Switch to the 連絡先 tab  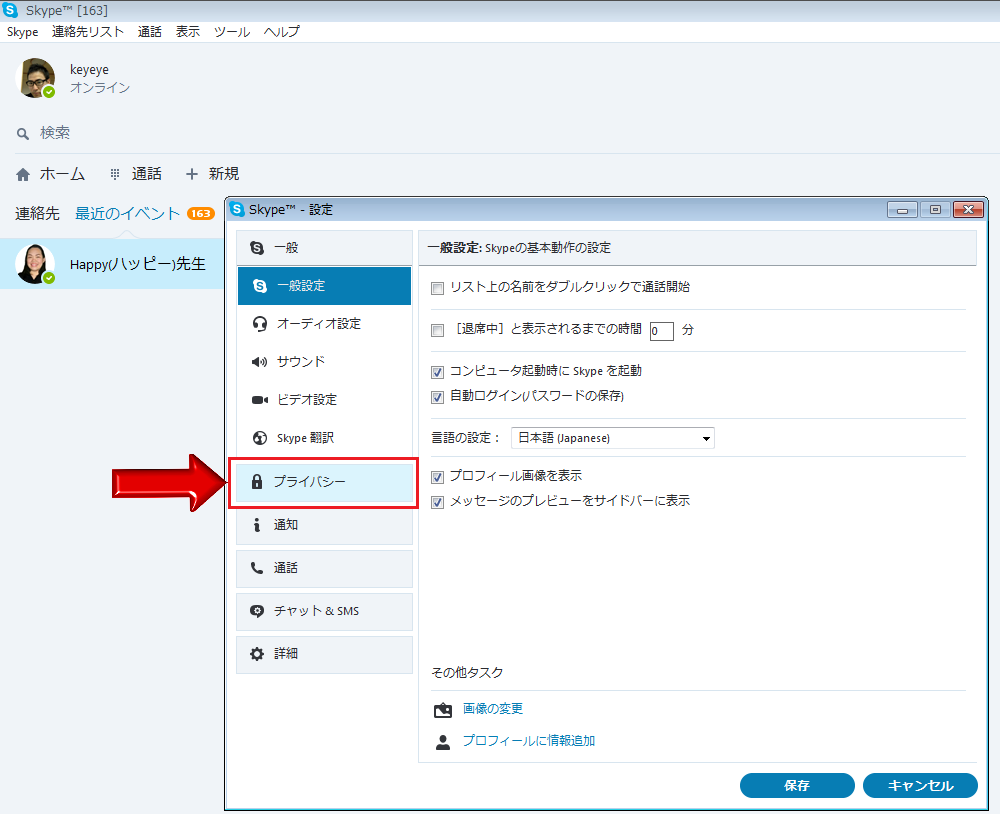(37, 214)
